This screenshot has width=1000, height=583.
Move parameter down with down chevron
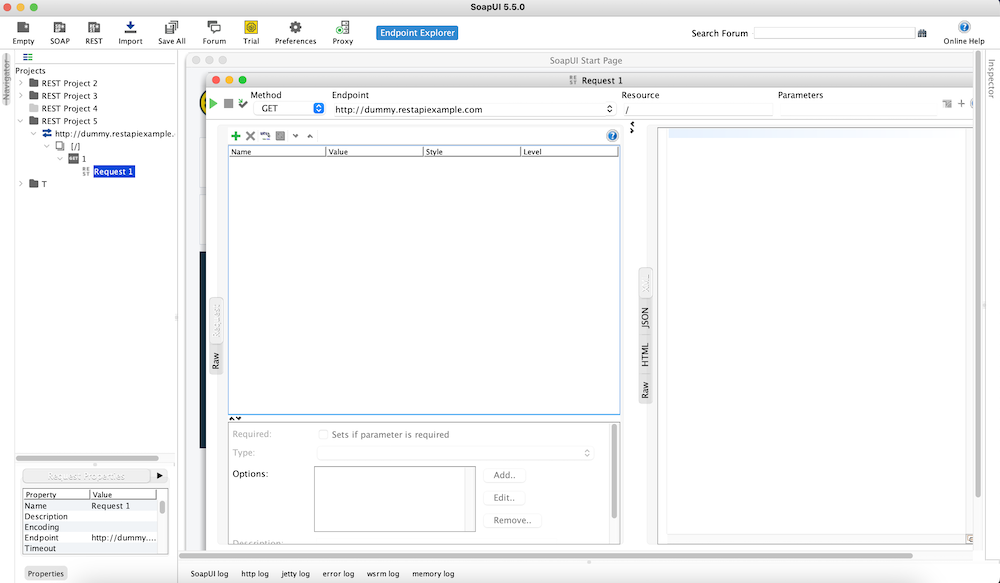[x=295, y=136]
